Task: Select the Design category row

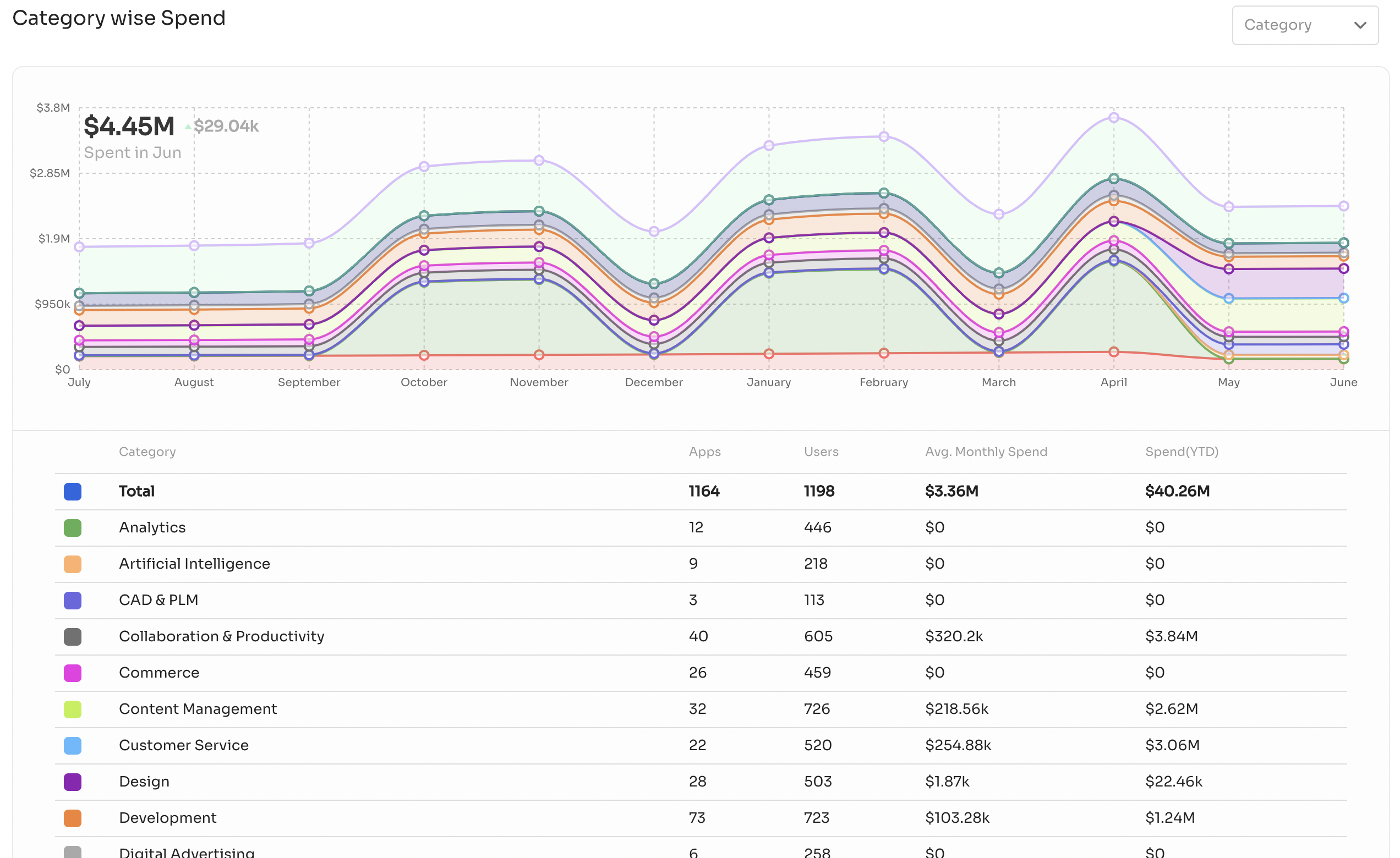Action: [701, 783]
